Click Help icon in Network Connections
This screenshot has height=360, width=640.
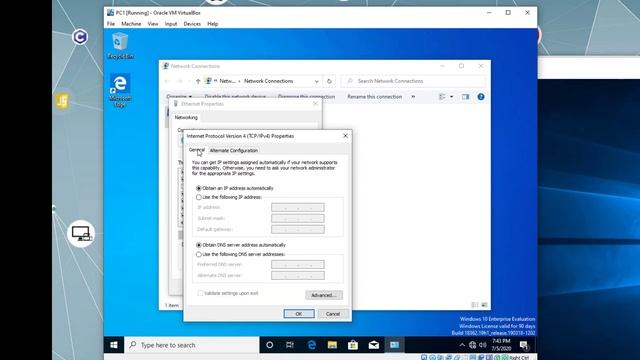click(x=481, y=97)
